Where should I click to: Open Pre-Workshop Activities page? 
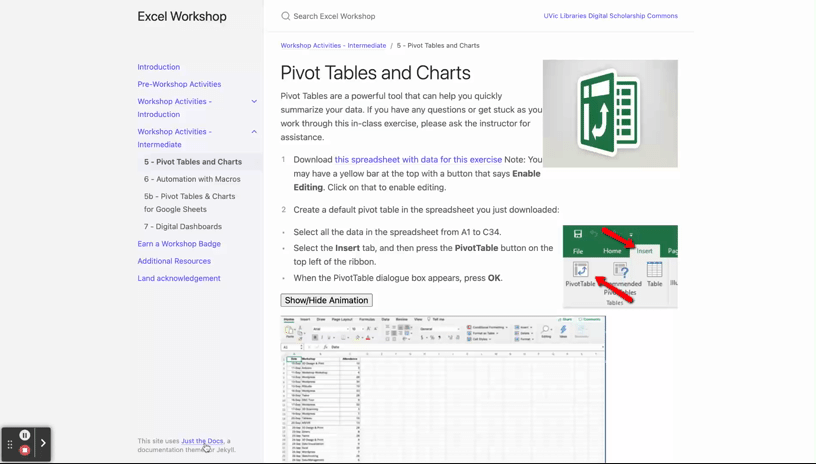(179, 84)
